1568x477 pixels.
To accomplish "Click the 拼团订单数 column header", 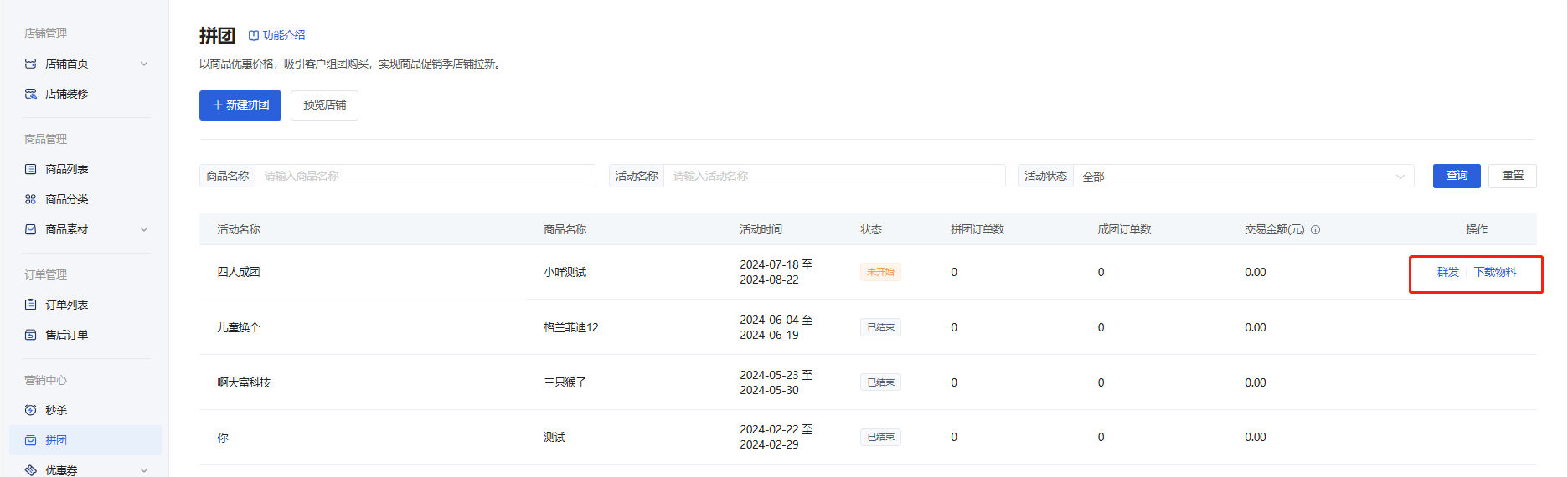I will point(977,229).
